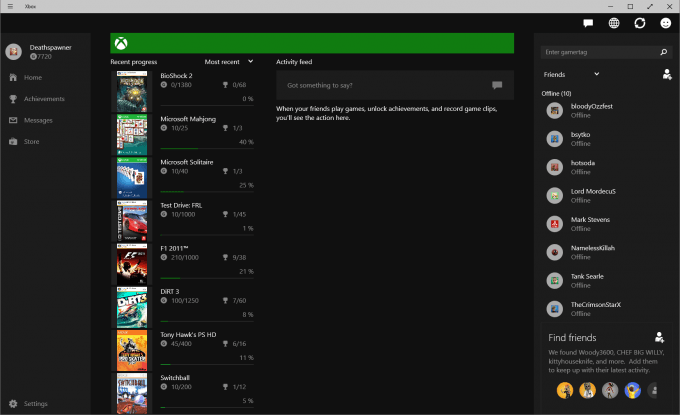Image resolution: width=680 pixels, height=415 pixels.
Task: Open the Microsoft Mahjong game title
Action: coord(188,119)
